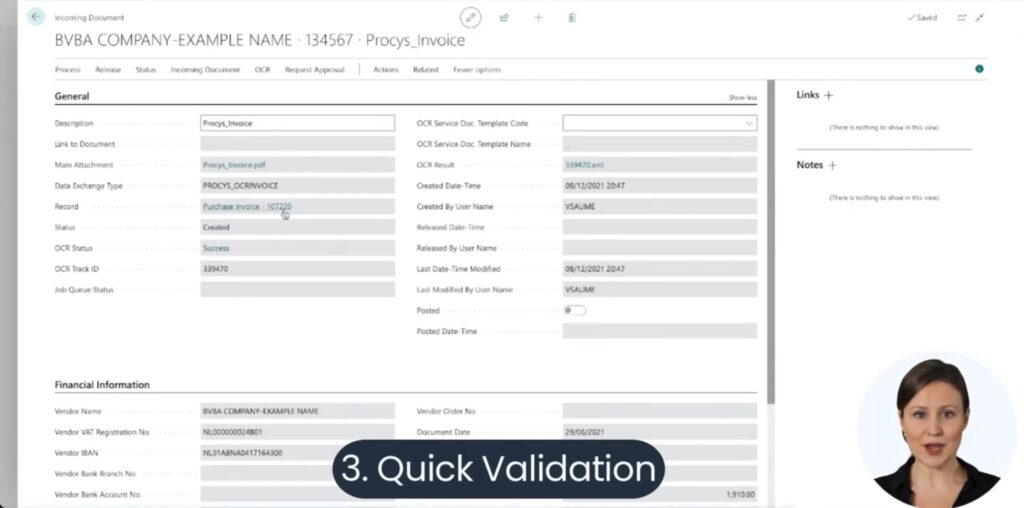Screen dimensions: 1024x508
Task: Click the Vendor Order No. field
Action: pos(660,411)
